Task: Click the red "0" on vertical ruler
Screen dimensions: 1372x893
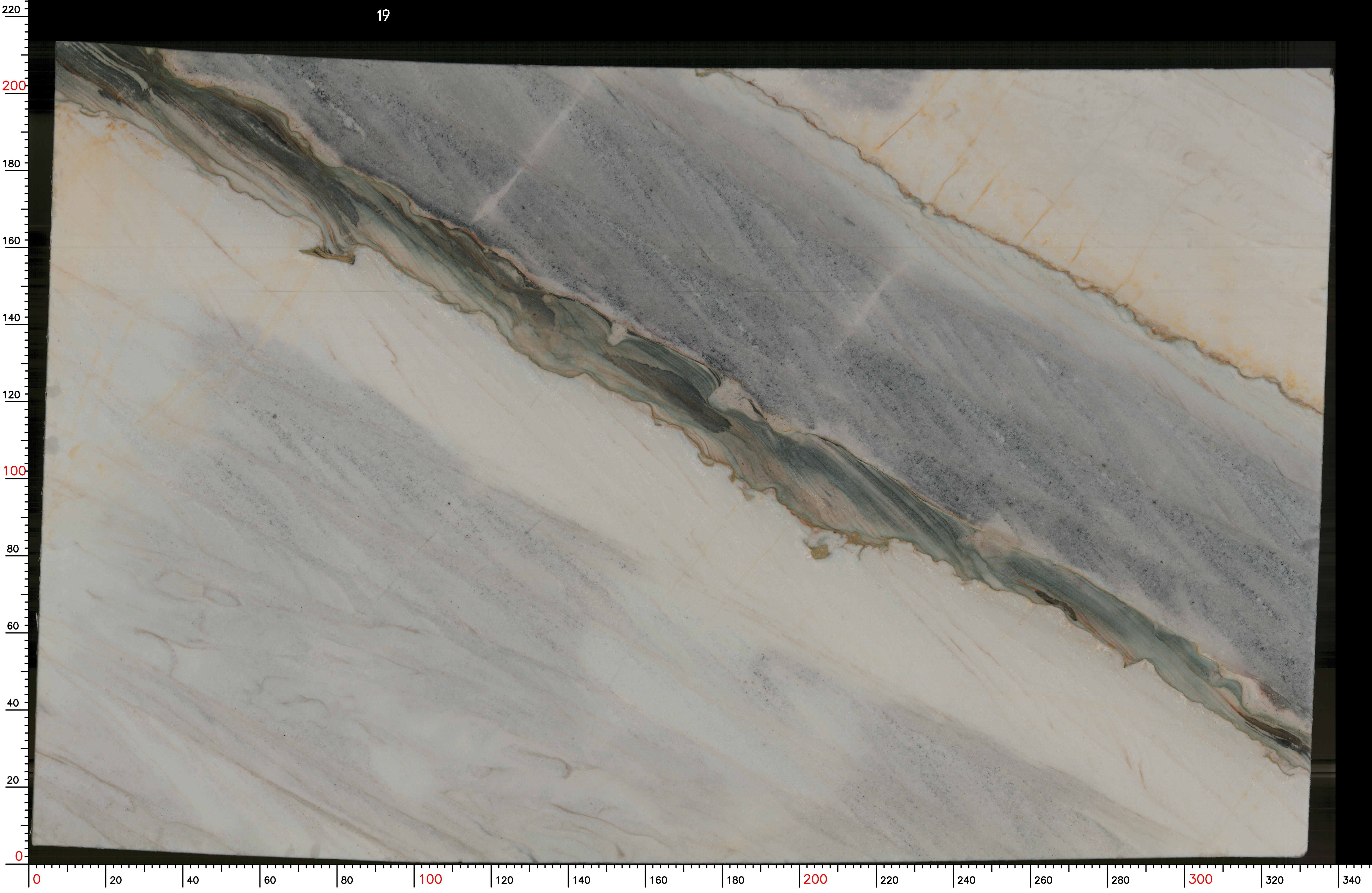Action: [x=19, y=856]
